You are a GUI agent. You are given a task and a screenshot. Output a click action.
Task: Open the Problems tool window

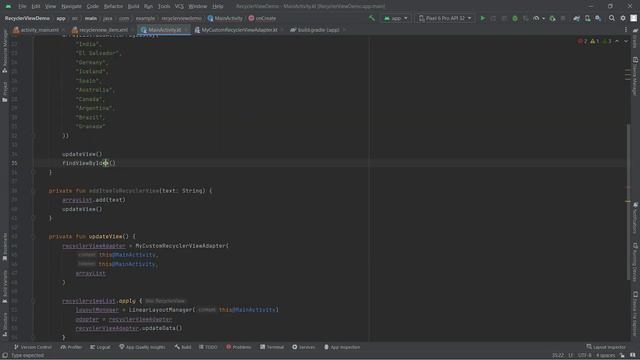239,347
